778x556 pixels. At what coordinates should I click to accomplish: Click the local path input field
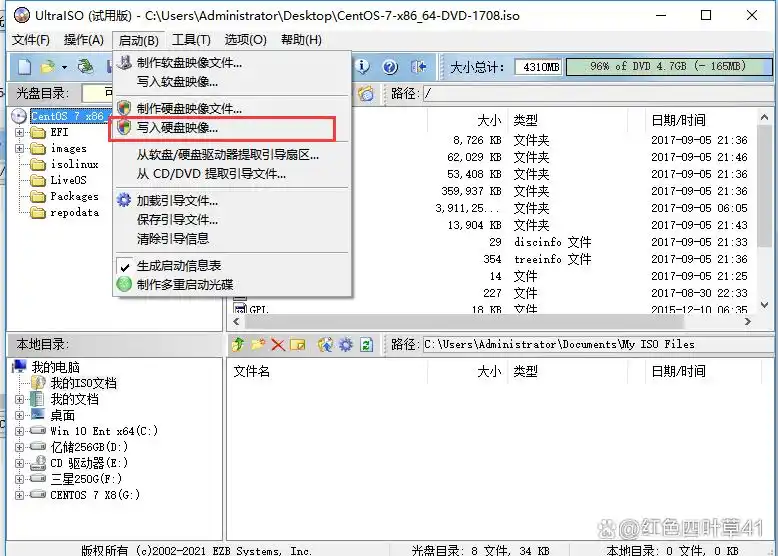pos(595,345)
